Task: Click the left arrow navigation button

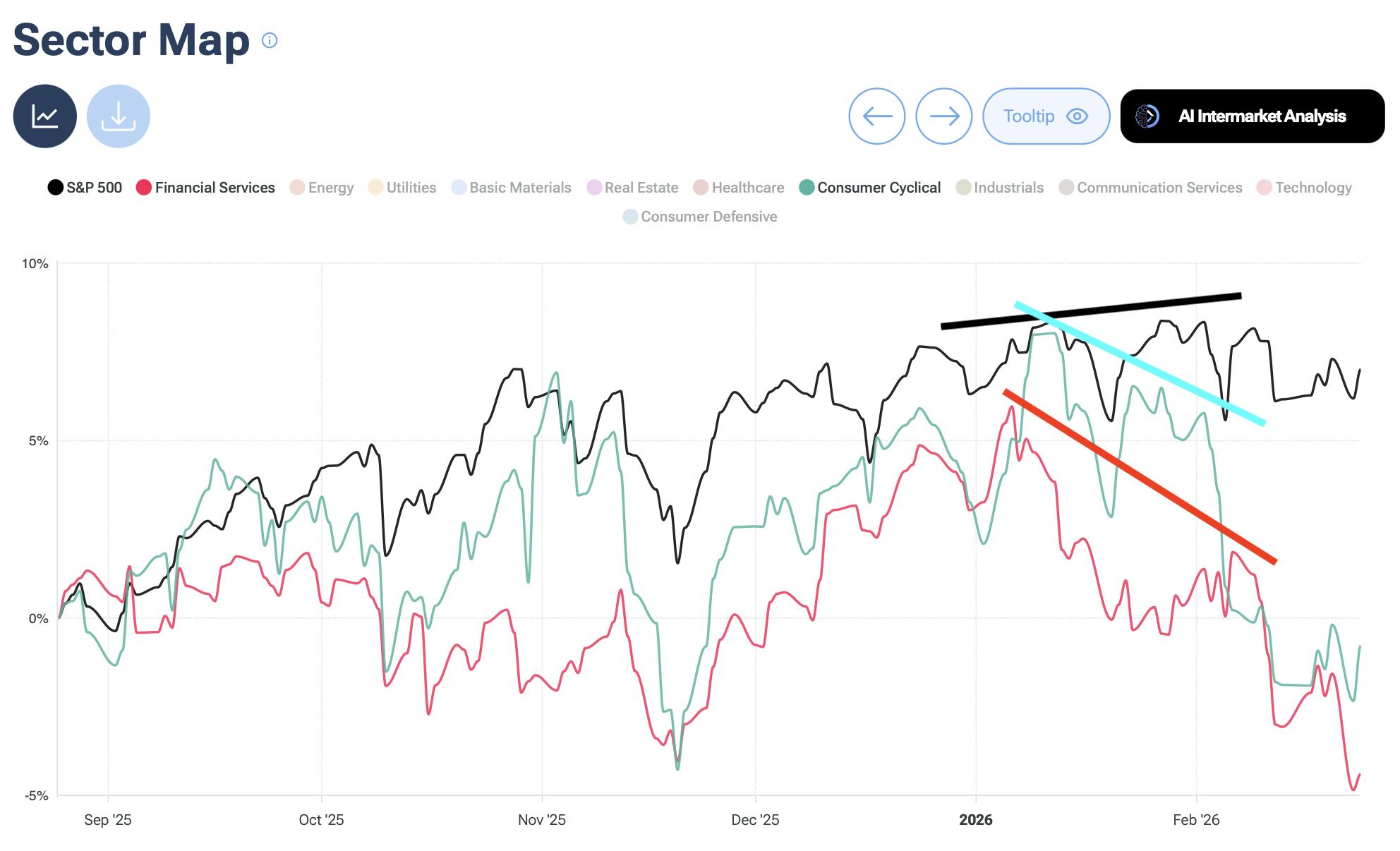Action: point(876,116)
